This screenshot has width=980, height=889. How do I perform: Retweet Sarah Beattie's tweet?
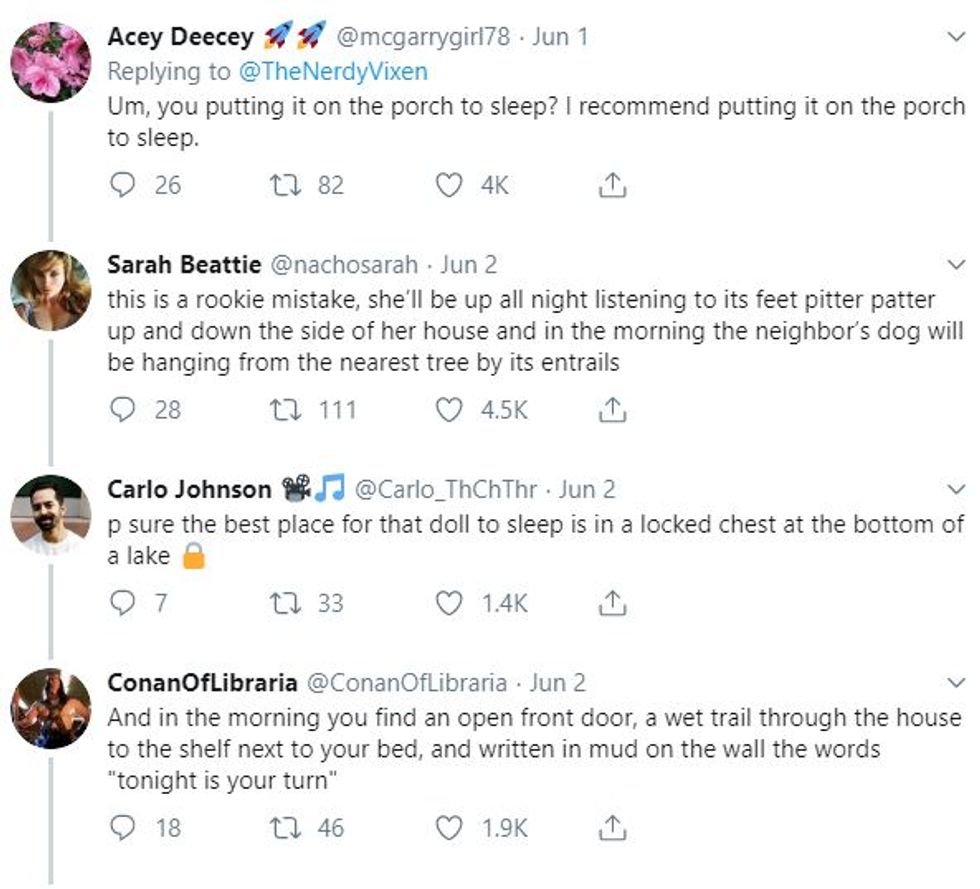coord(283,410)
